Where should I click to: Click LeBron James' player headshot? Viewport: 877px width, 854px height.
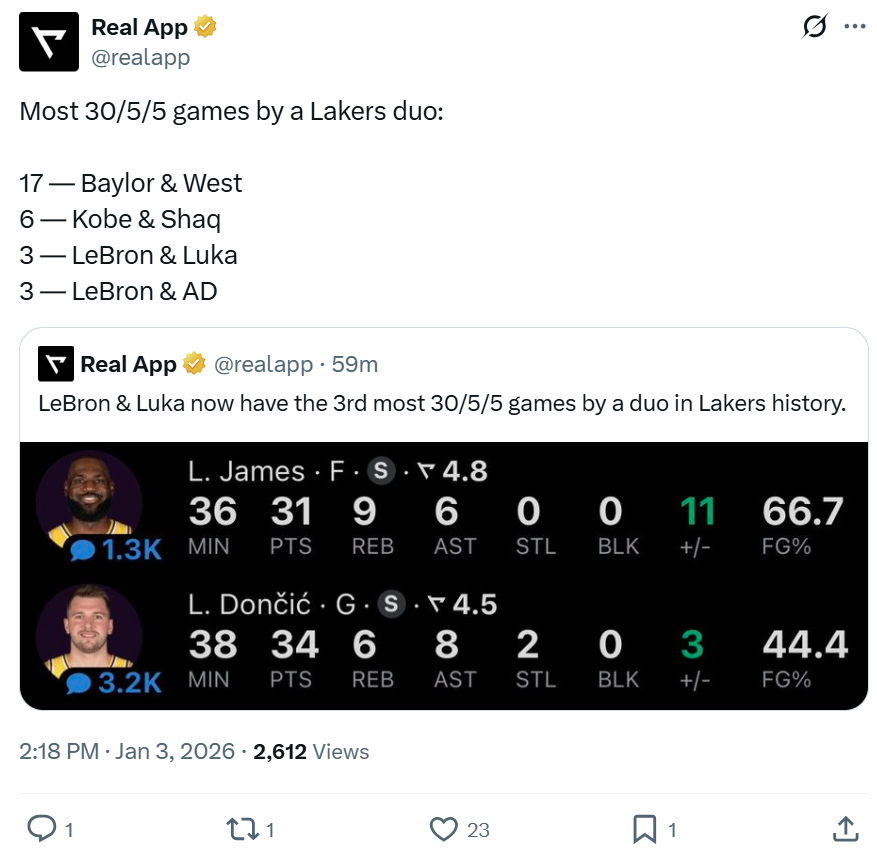pyautogui.click(x=89, y=497)
